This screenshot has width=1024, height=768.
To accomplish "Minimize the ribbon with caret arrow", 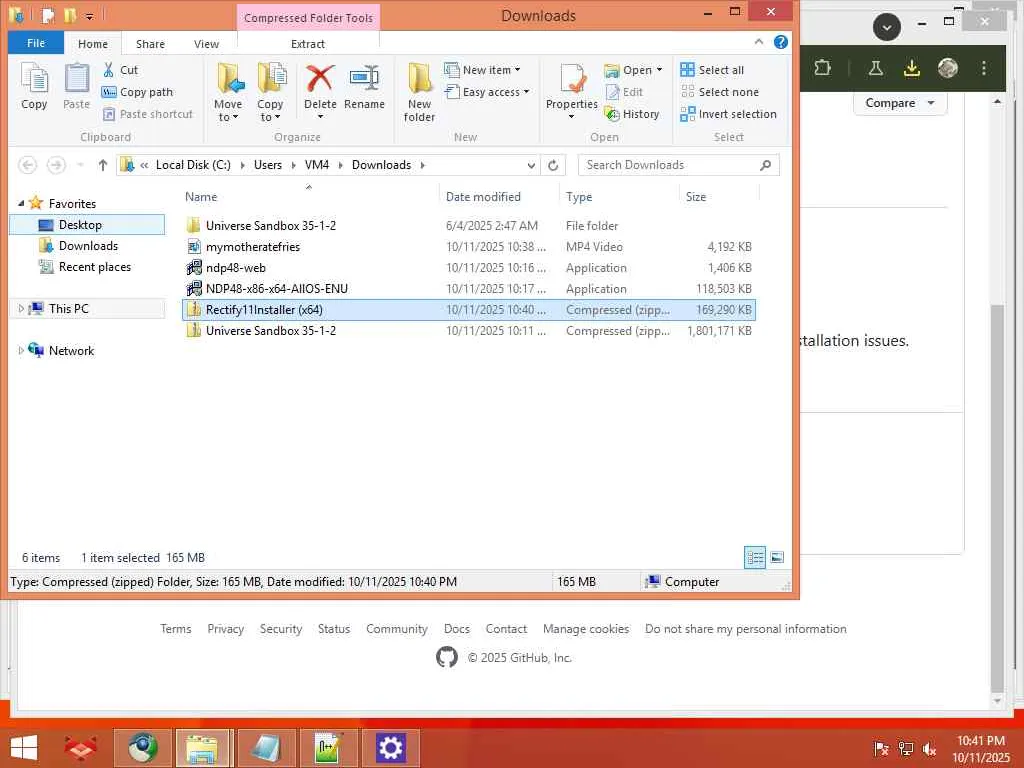I will [x=758, y=42].
